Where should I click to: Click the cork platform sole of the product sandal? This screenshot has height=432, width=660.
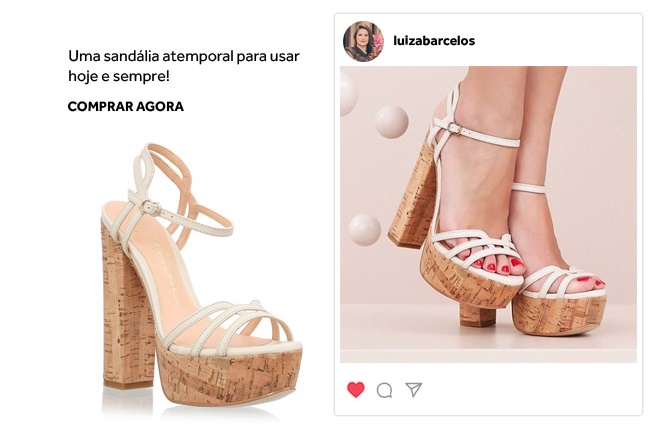click(x=229, y=377)
